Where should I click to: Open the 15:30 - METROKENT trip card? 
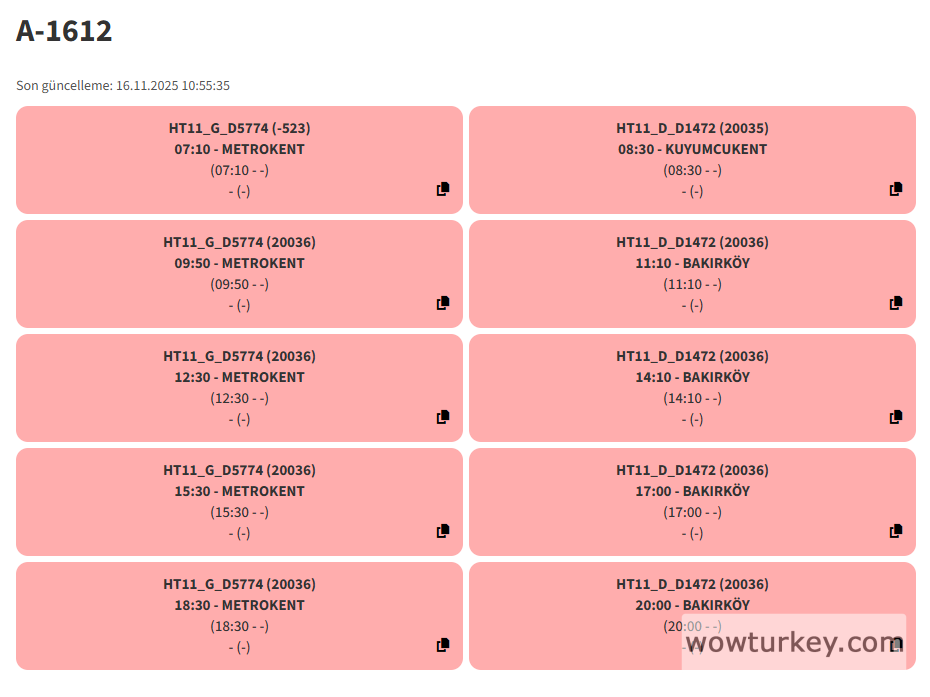239,491
